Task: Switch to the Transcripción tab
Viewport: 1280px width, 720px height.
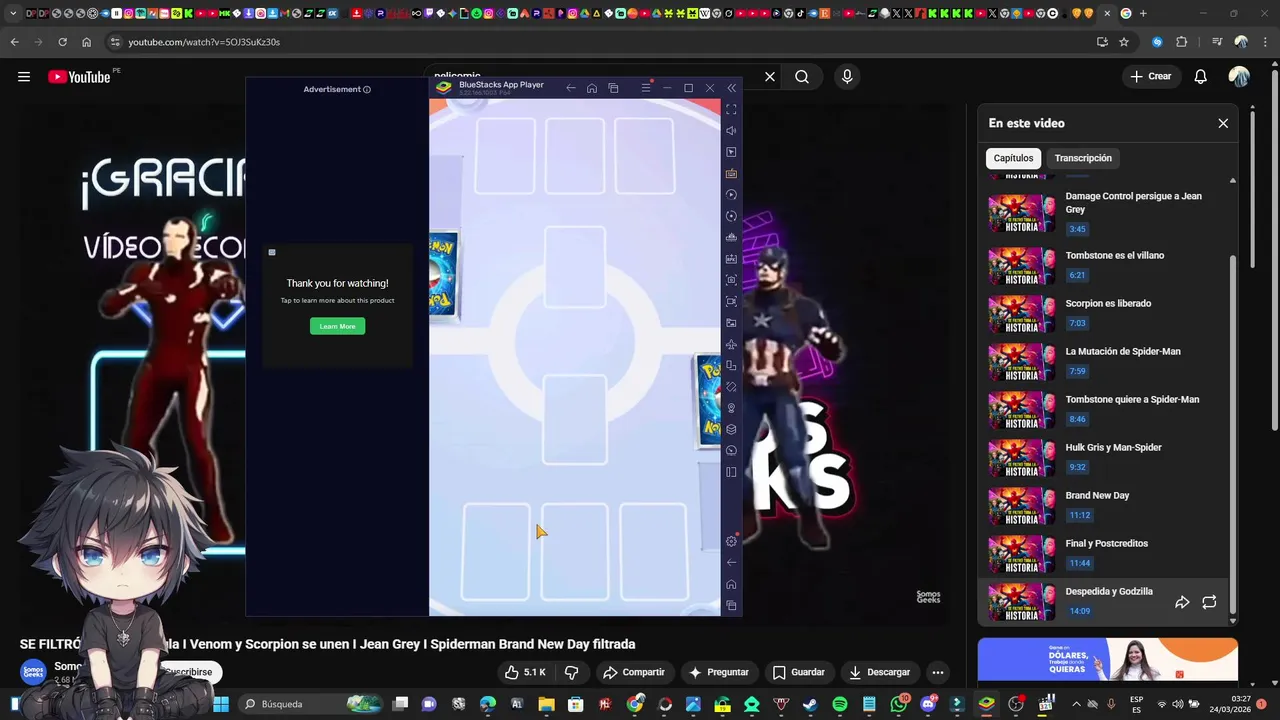Action: (1083, 158)
